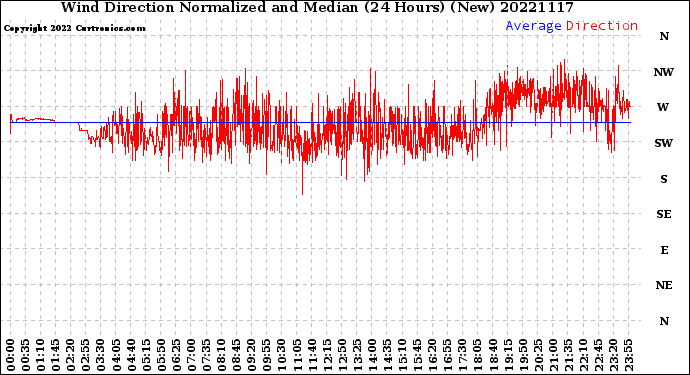This screenshot has width=690, height=375.
Task: Click the '12:50' time axis label
Action: 342,355
